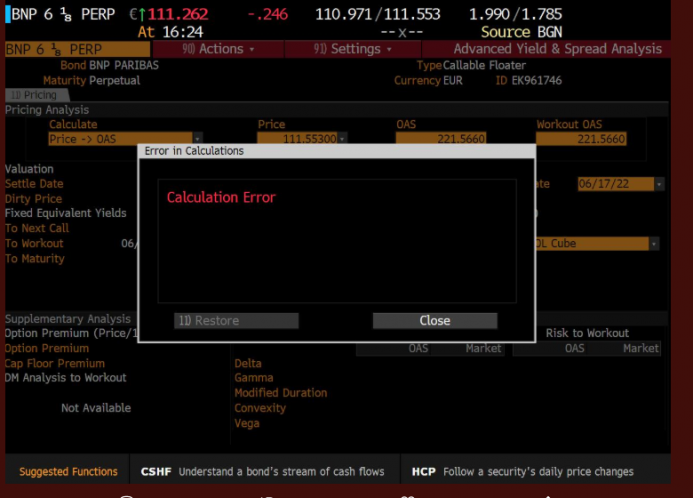Click the Settle Date label

[x=34, y=184]
